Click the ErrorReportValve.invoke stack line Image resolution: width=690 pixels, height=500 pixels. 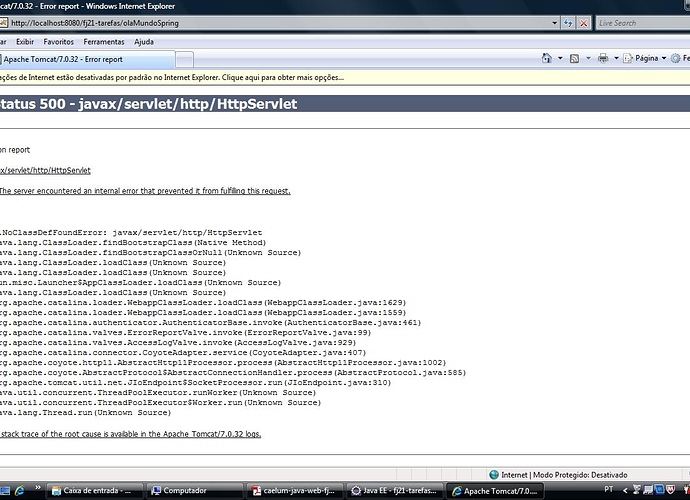(x=186, y=333)
